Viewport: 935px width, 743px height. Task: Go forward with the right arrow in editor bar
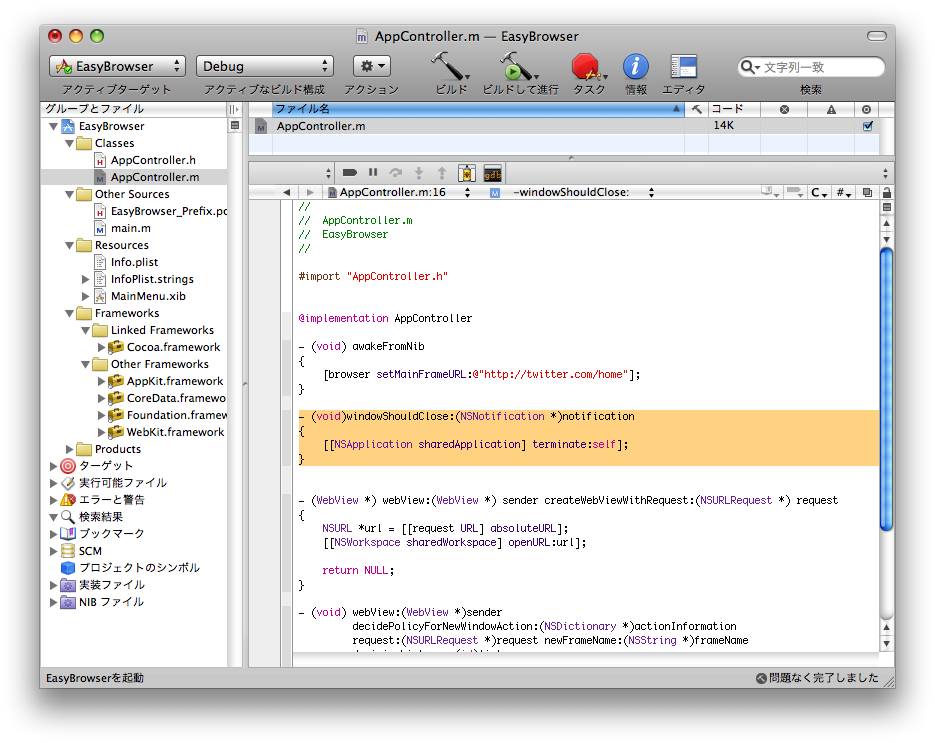pos(309,192)
